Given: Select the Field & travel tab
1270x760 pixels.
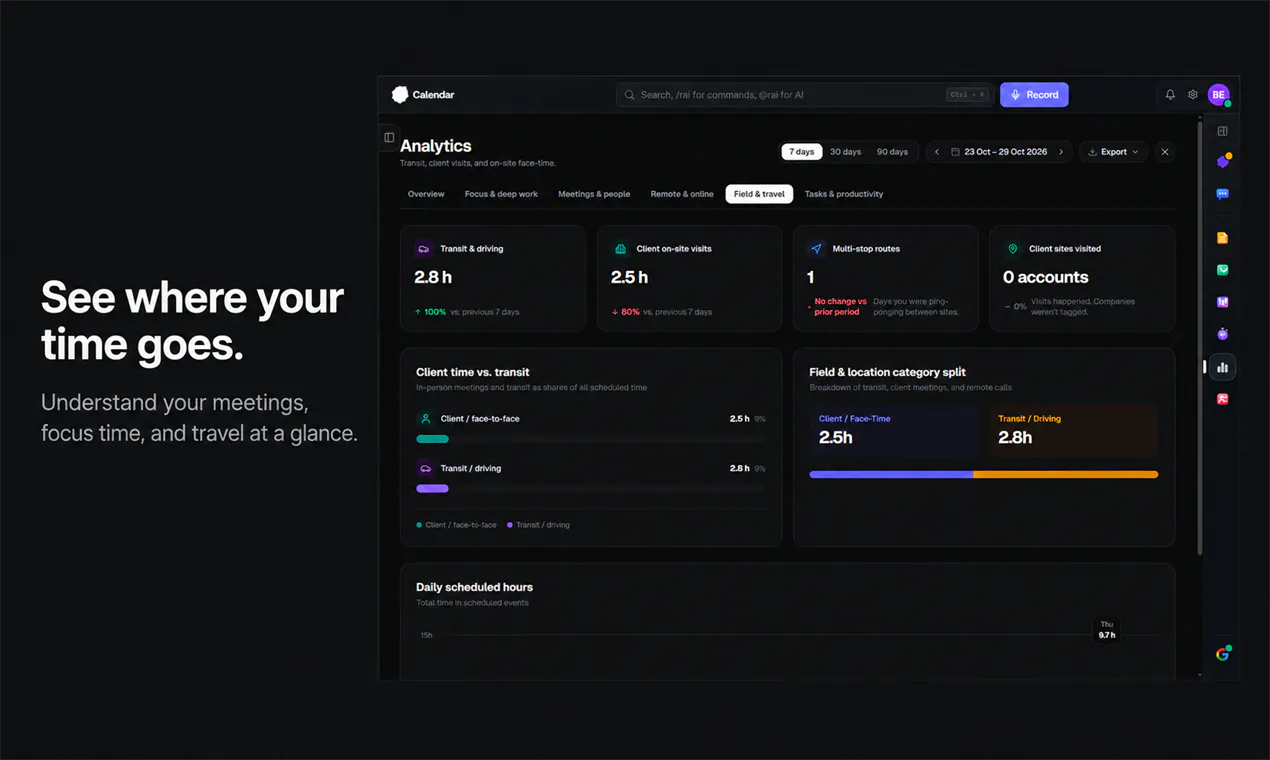Looking at the screenshot, I should 759,194.
